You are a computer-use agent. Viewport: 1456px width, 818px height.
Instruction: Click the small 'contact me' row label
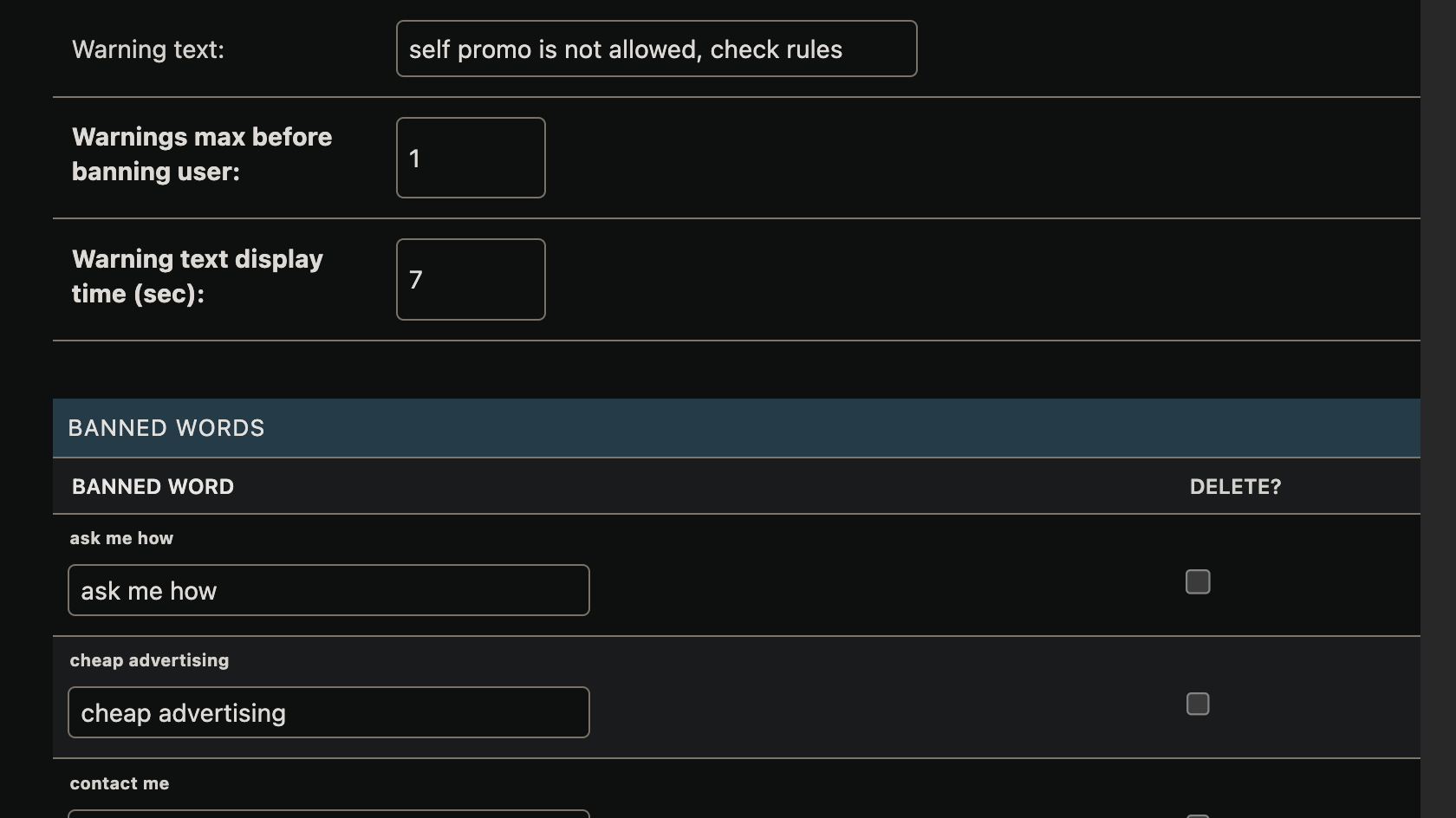tap(120, 784)
